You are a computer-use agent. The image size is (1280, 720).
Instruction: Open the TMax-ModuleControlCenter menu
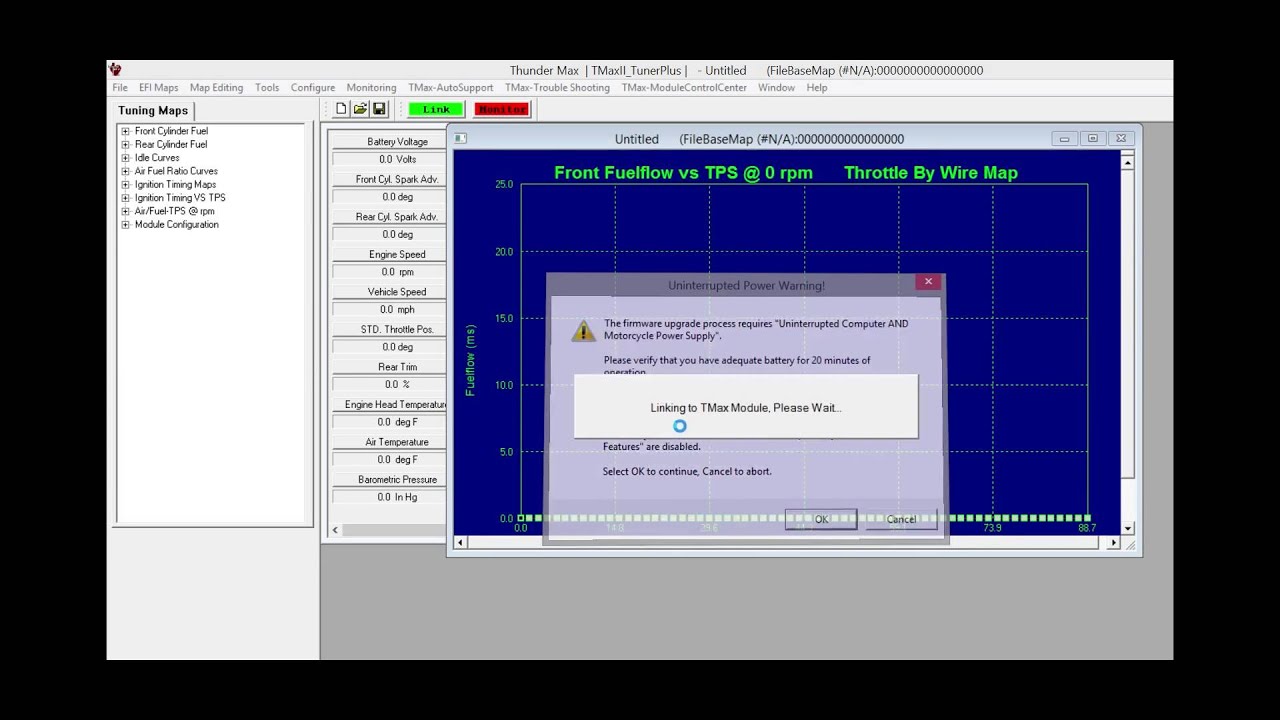pyautogui.click(x=684, y=88)
